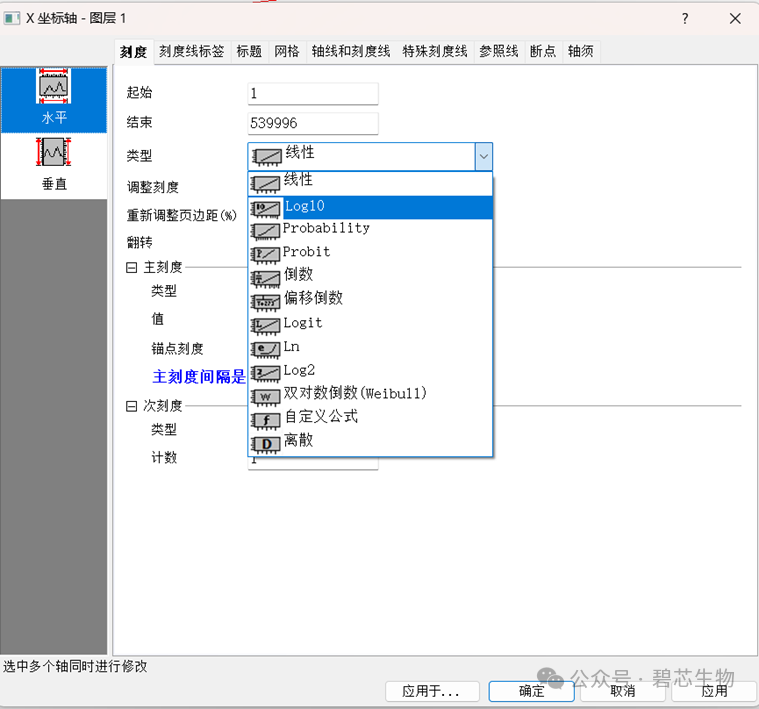Viewport: 759px width, 709px height.
Task: Select the 刻度 tab
Action: coord(134,52)
